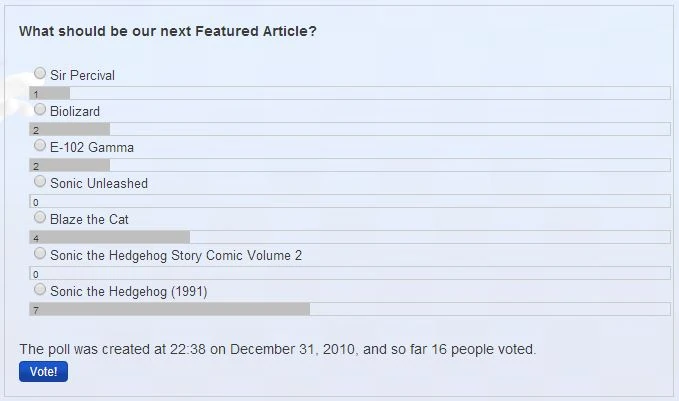The width and height of the screenshot is (679, 401).
Task: Click the poll question heading text
Action: pos(168,31)
